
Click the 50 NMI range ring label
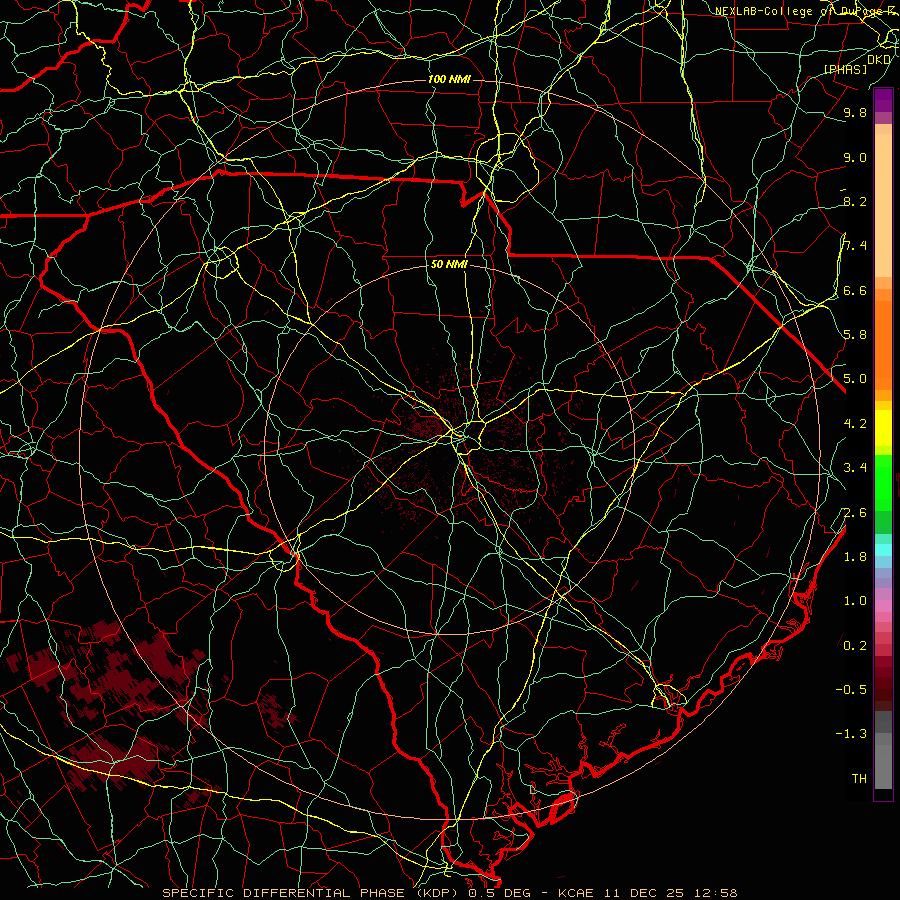[x=449, y=265]
